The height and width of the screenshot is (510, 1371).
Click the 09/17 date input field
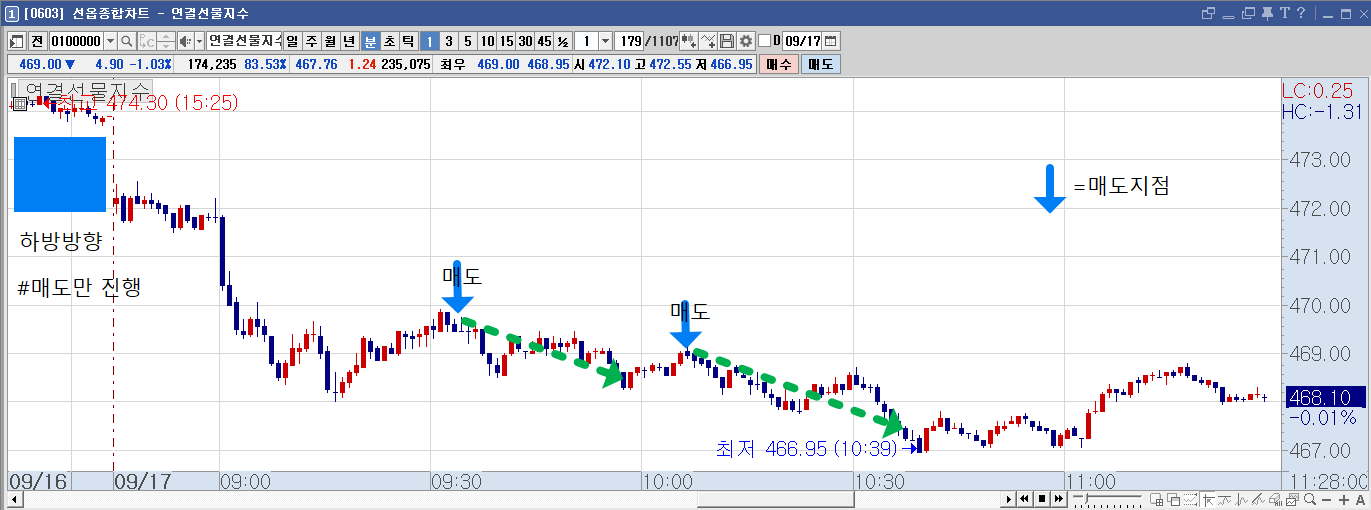point(802,41)
